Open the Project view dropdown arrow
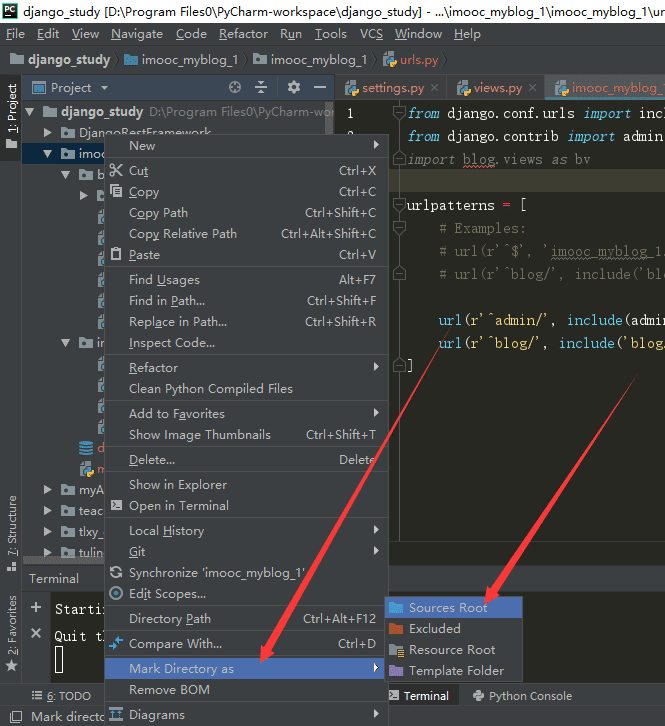The width and height of the screenshot is (665, 726). click(x=104, y=88)
